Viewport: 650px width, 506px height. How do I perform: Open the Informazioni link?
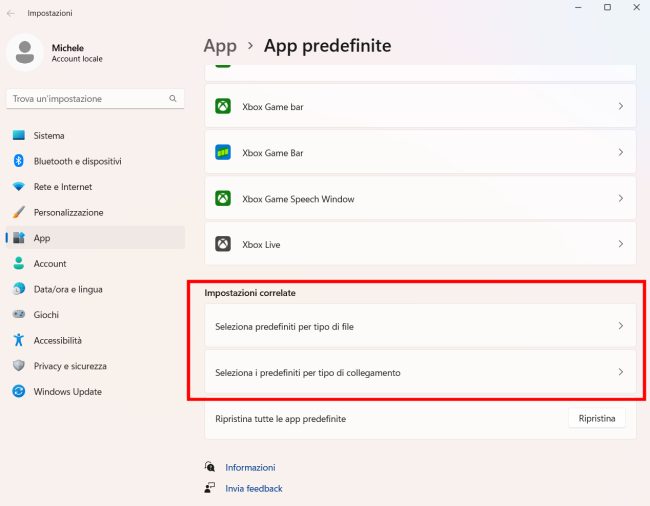[x=250, y=467]
